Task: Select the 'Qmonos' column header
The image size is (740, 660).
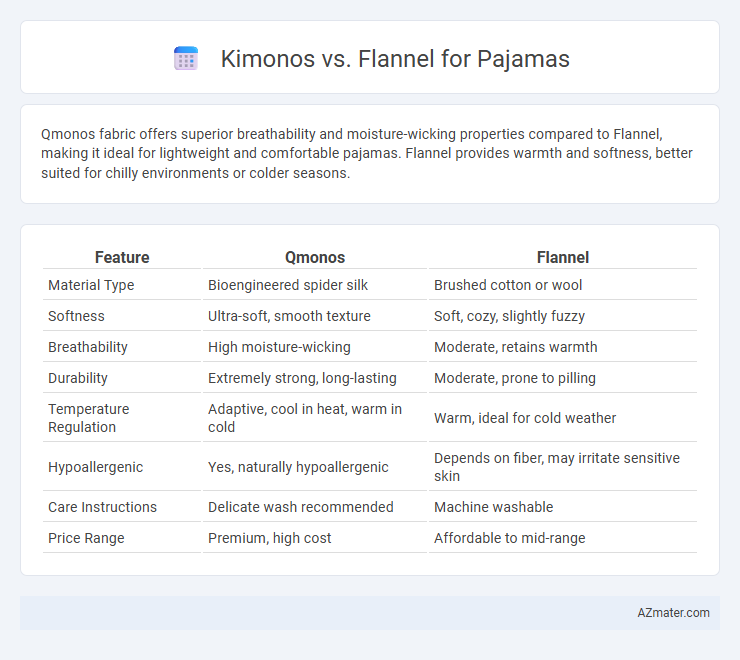Action: pos(315,257)
